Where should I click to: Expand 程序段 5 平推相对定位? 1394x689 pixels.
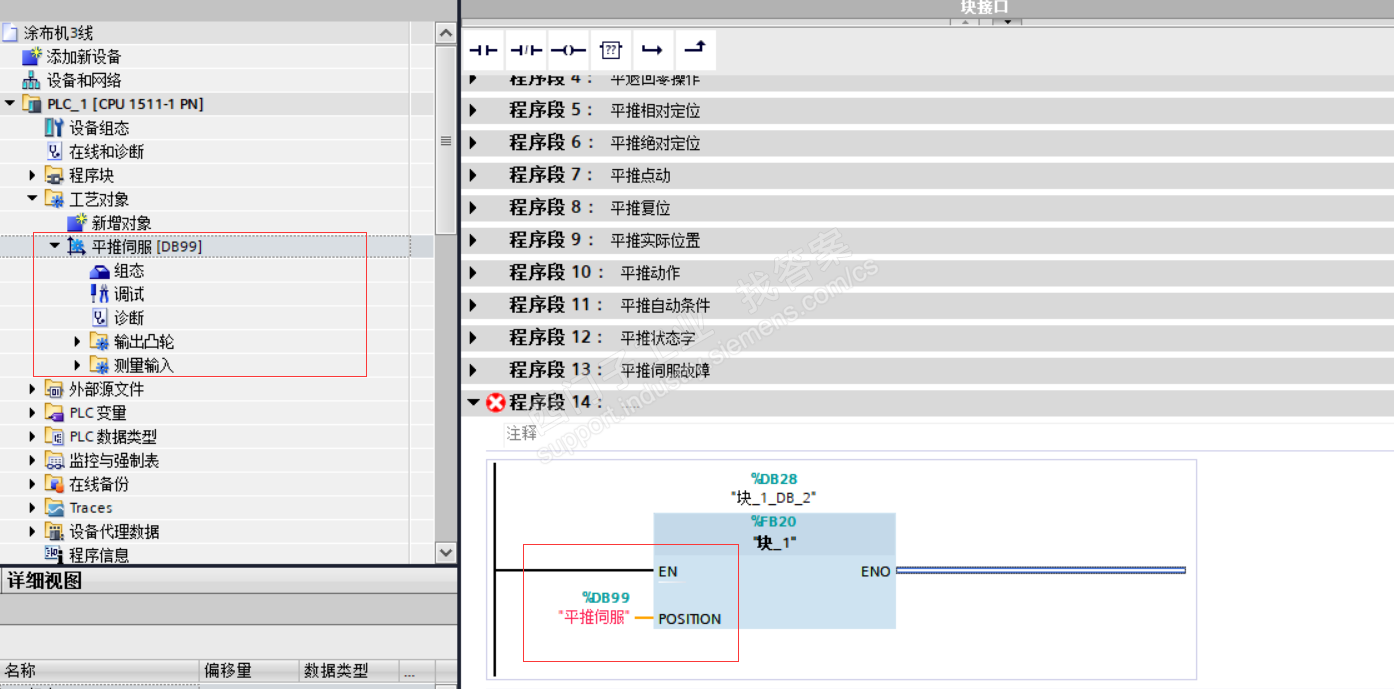coord(474,111)
